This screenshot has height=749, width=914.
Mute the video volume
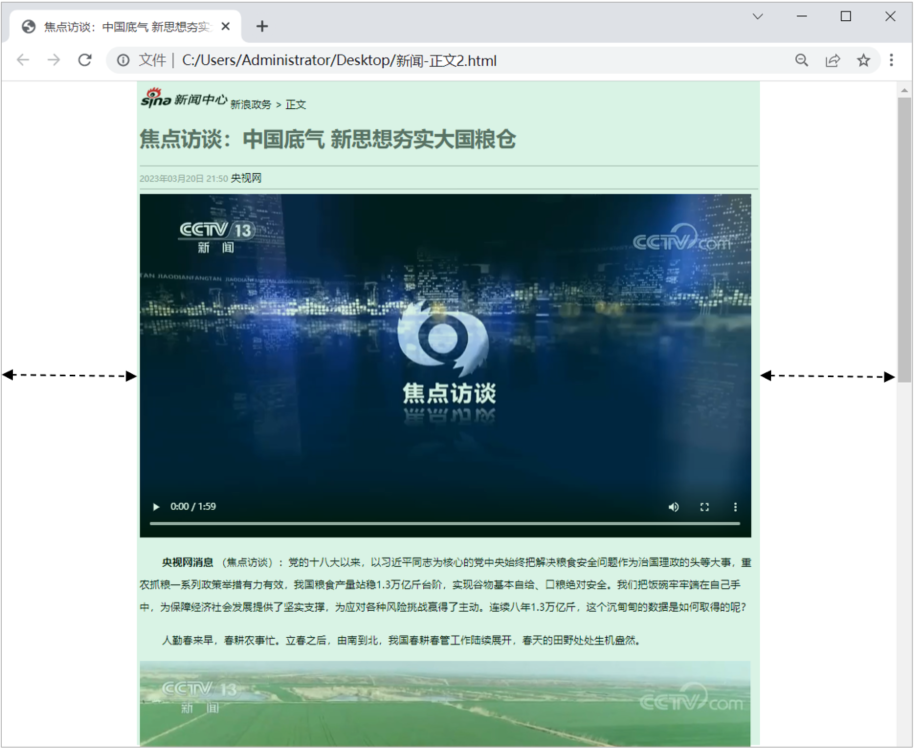(674, 507)
